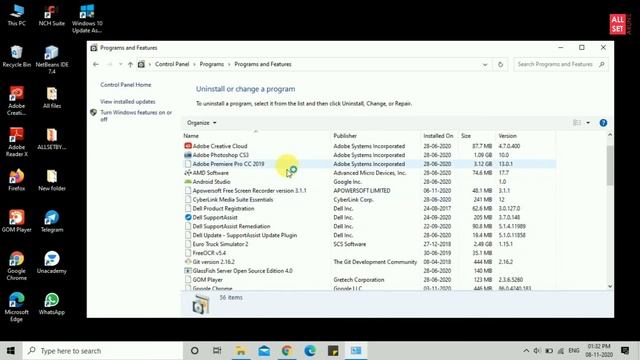
Task: Select Adobe Reader X desktop icon
Action: point(16,142)
